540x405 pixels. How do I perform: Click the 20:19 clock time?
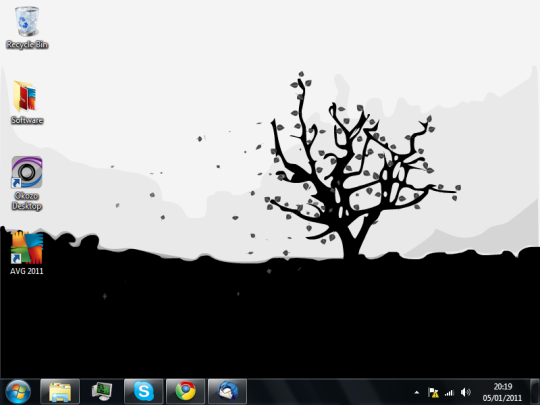point(503,386)
